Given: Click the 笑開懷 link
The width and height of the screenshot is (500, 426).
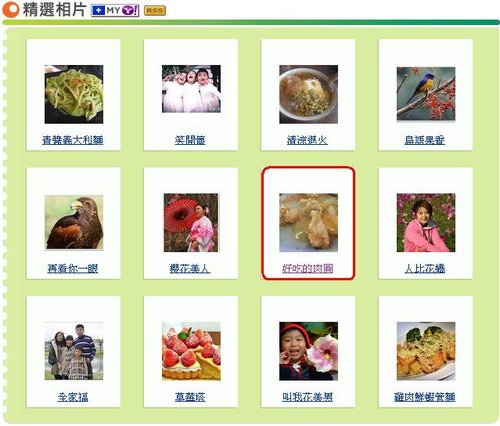Looking at the screenshot, I should [190, 140].
